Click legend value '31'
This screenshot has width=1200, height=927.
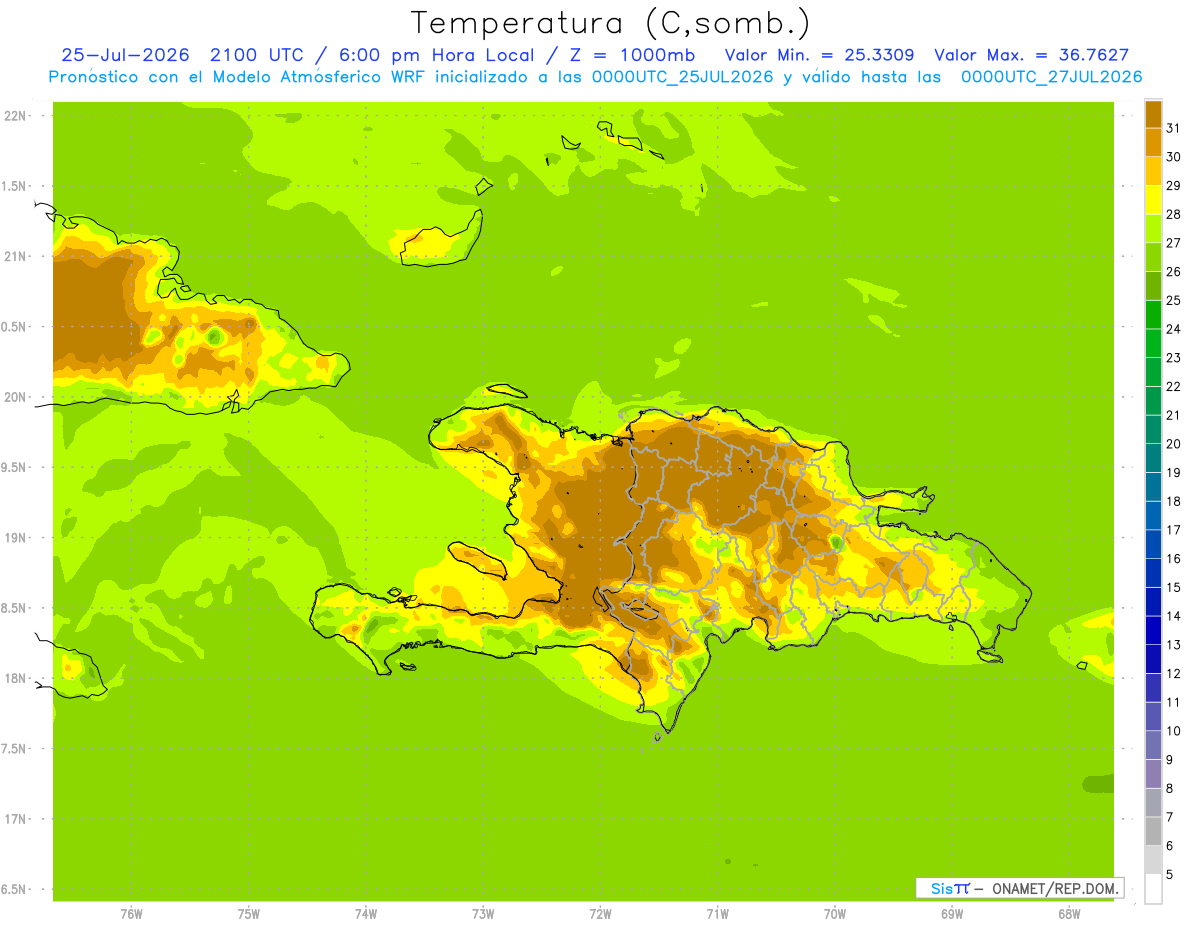point(1174,128)
